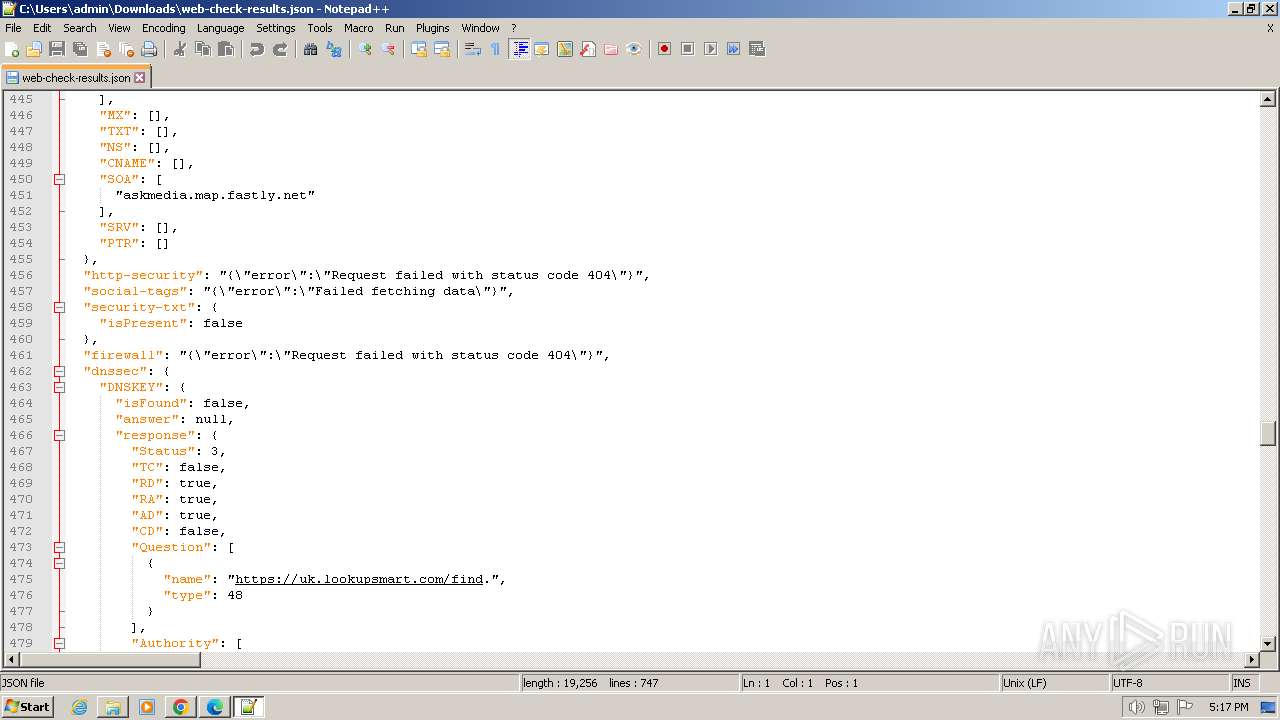Click the Cut scissors icon
This screenshot has width=1280, height=720.
tap(180, 49)
